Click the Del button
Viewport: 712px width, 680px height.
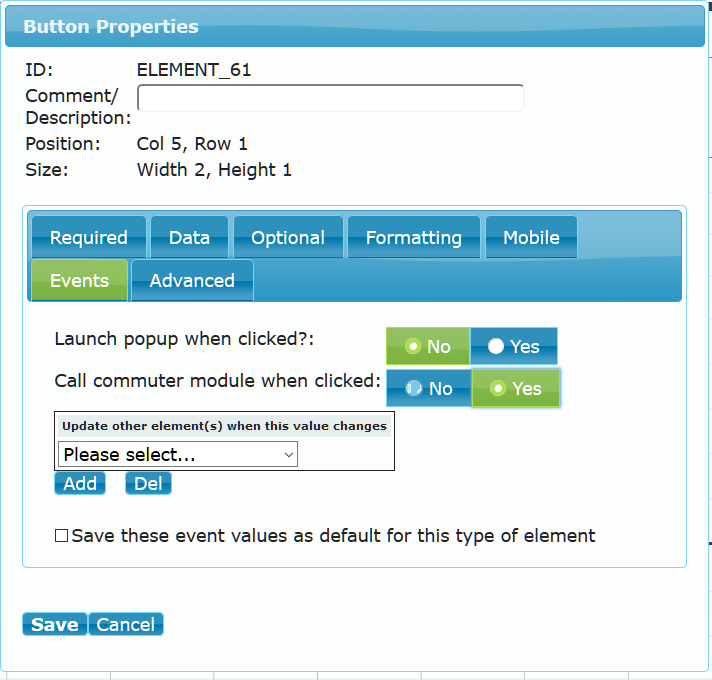point(148,483)
